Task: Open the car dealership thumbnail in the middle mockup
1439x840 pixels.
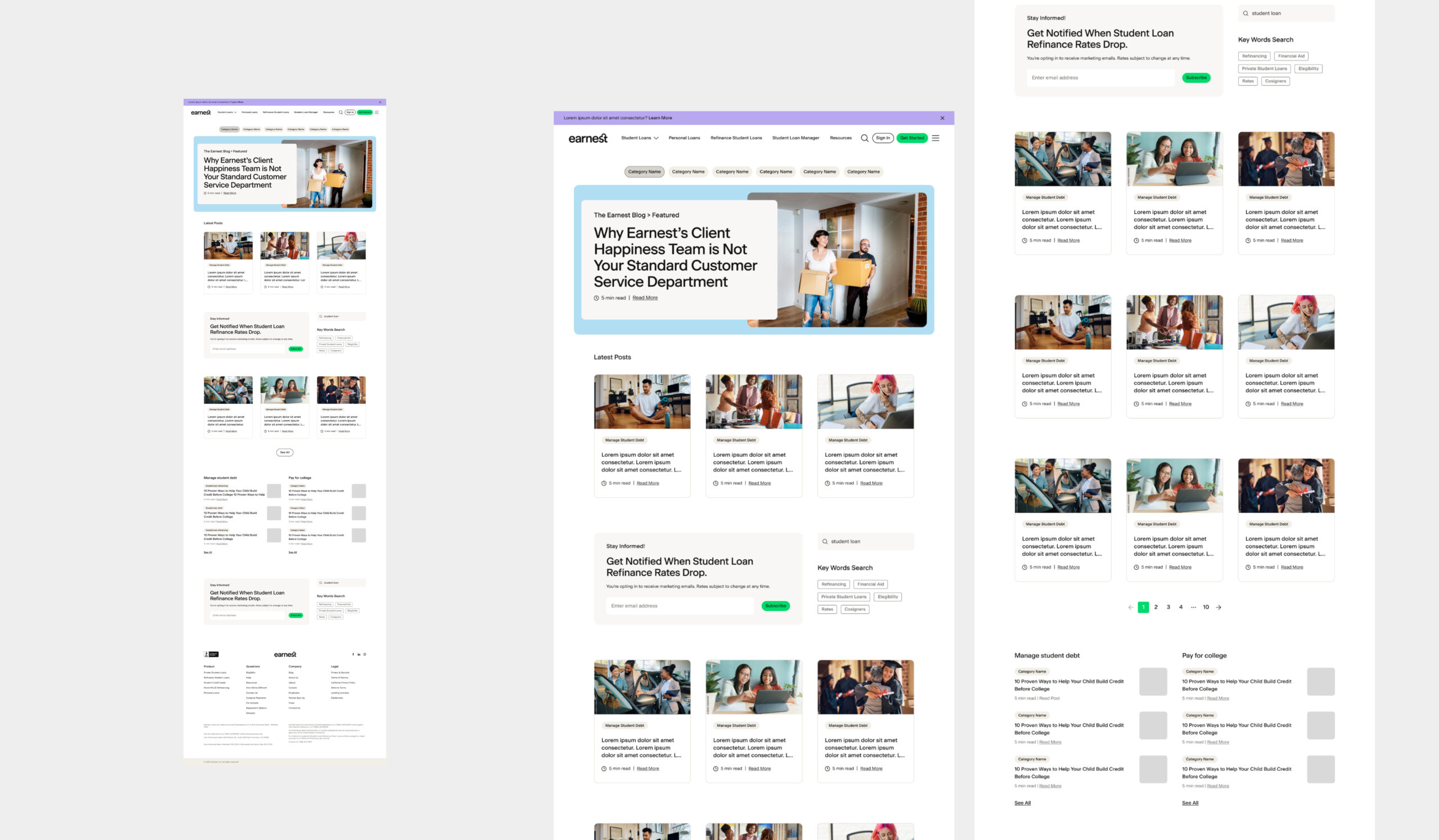Action: [x=642, y=687]
